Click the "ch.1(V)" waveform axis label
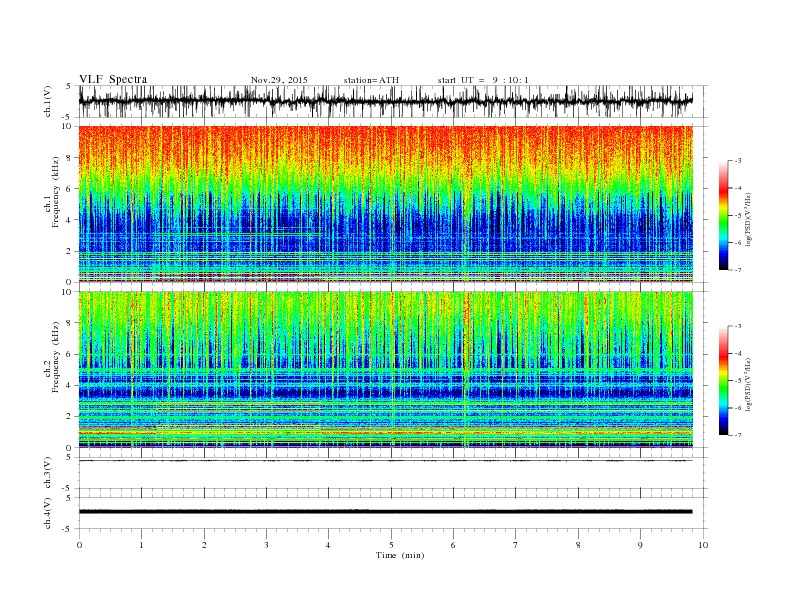 [48, 101]
